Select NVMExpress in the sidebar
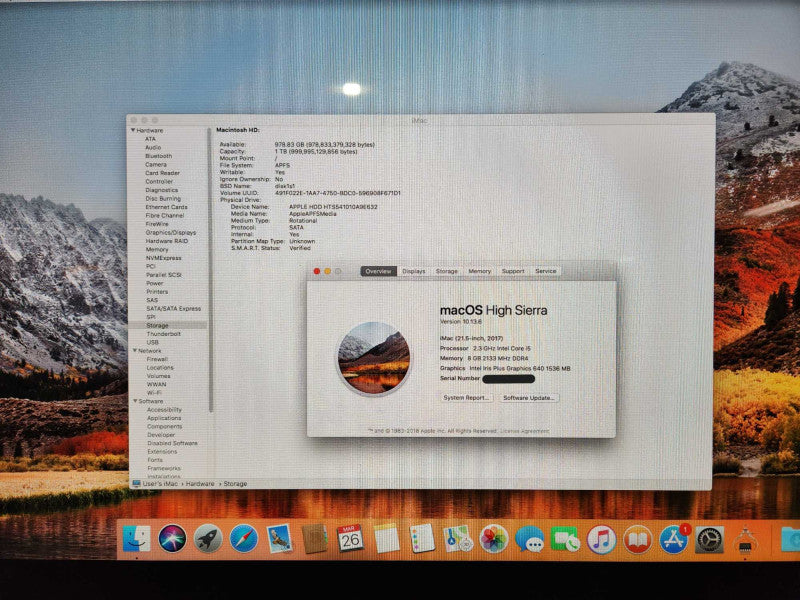The width and height of the screenshot is (800, 600). 164,258
